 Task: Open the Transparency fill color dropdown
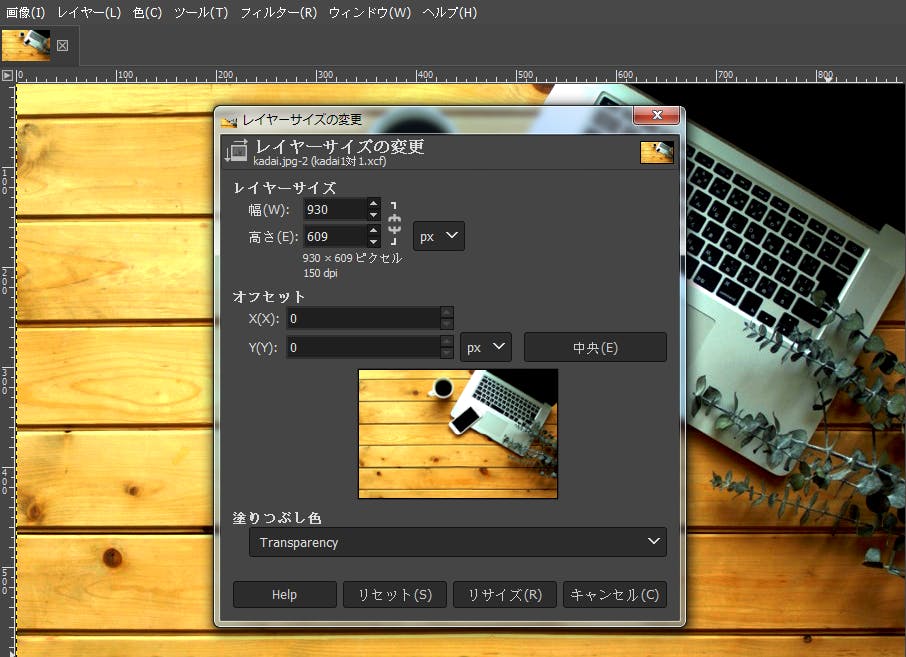458,542
